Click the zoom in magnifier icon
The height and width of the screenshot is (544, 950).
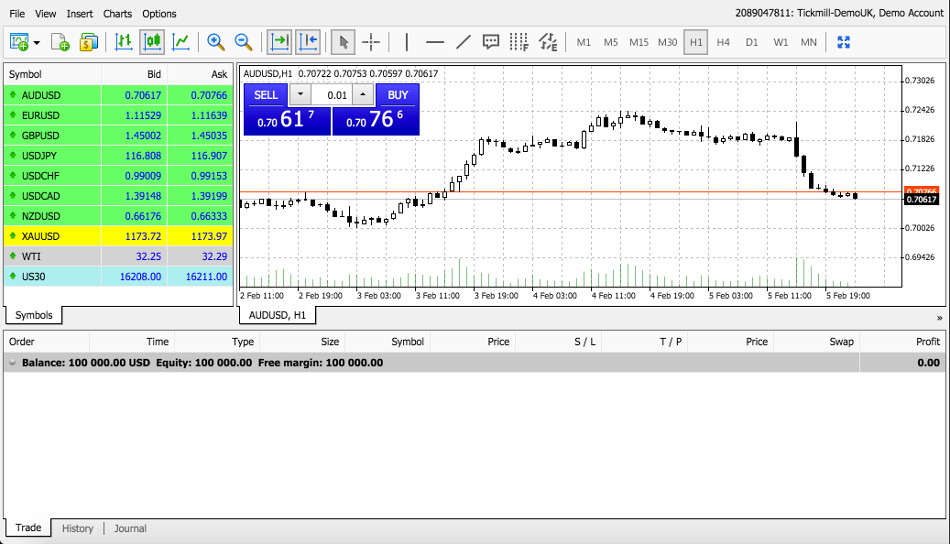pyautogui.click(x=215, y=42)
